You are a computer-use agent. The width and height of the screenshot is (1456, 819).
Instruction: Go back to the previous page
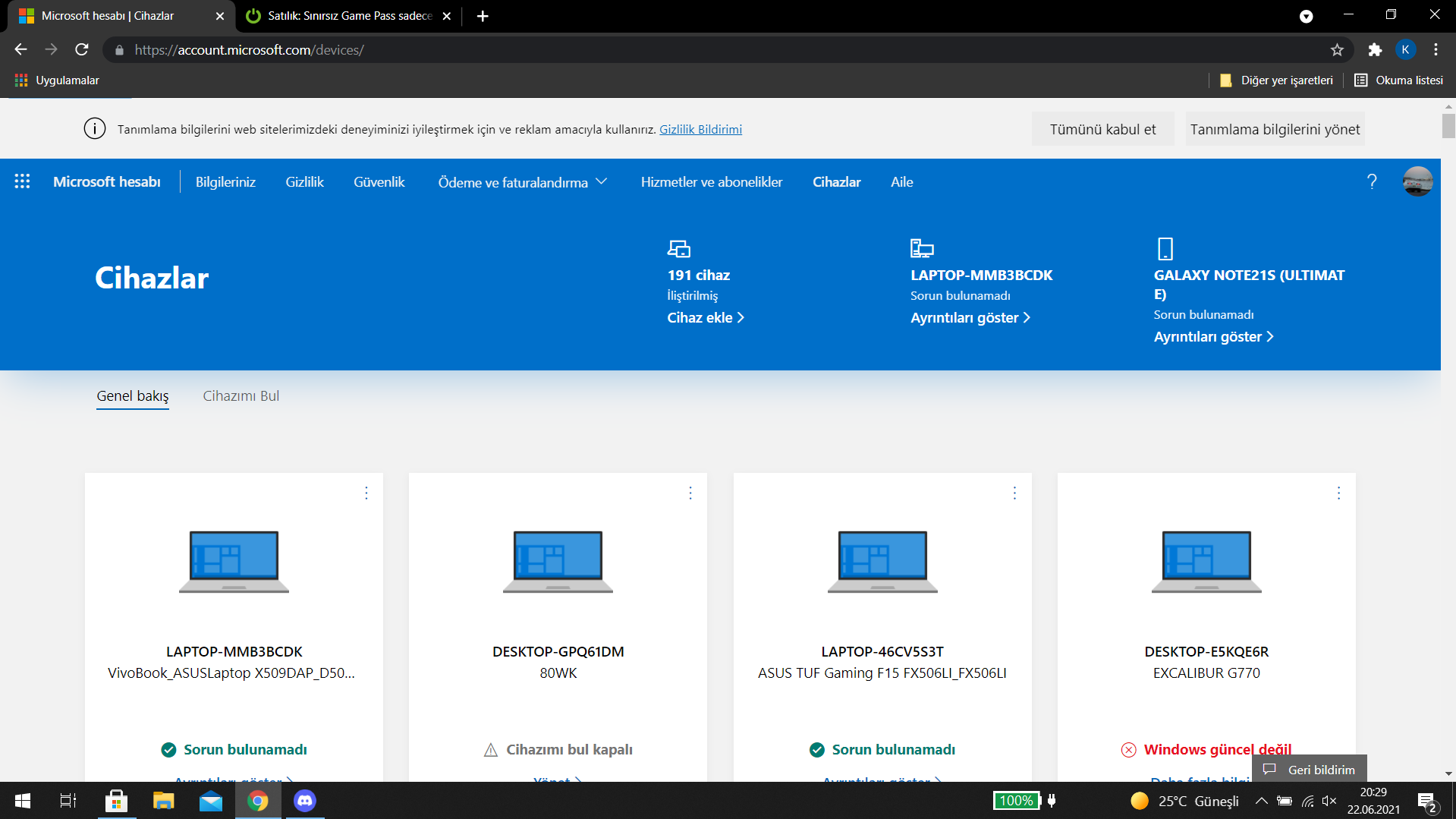pos(20,50)
